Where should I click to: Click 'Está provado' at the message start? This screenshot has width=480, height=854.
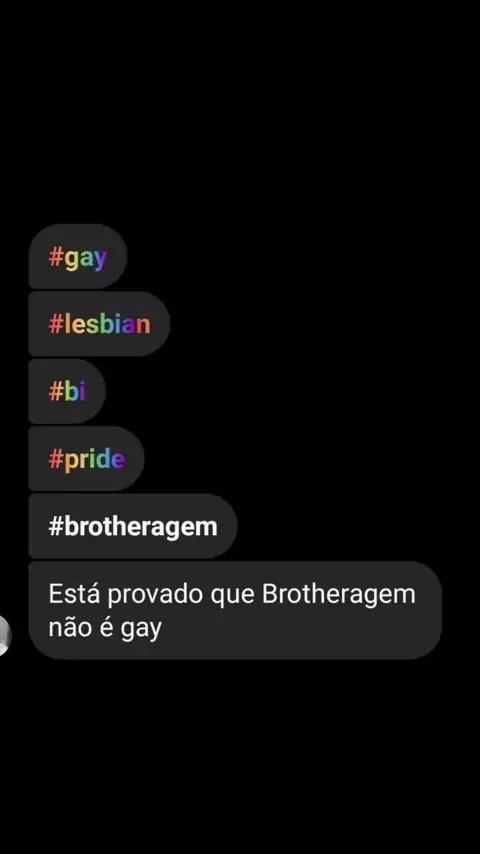[127, 594]
